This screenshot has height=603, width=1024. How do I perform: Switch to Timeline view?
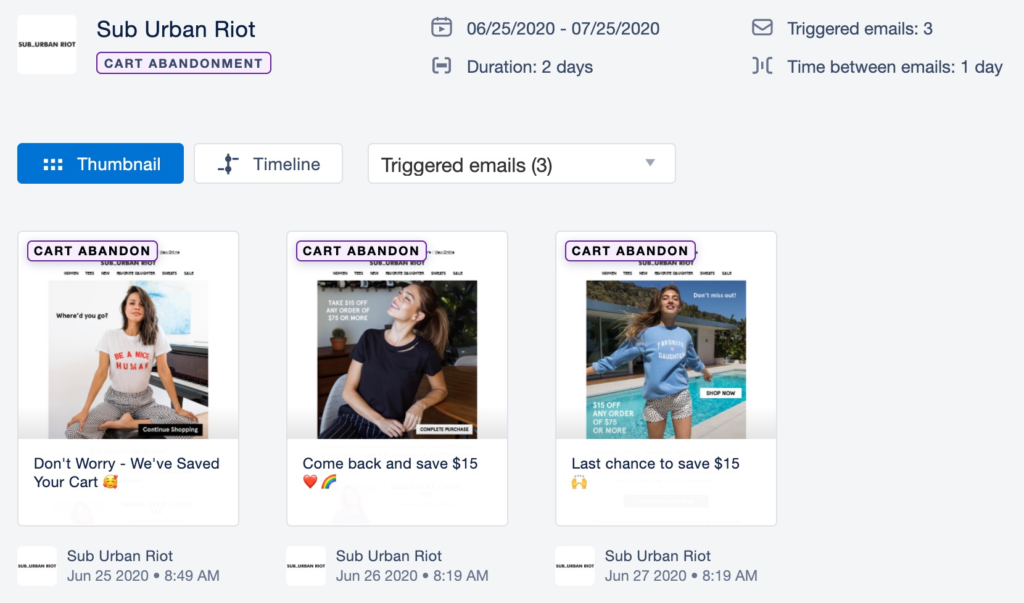(x=268, y=163)
